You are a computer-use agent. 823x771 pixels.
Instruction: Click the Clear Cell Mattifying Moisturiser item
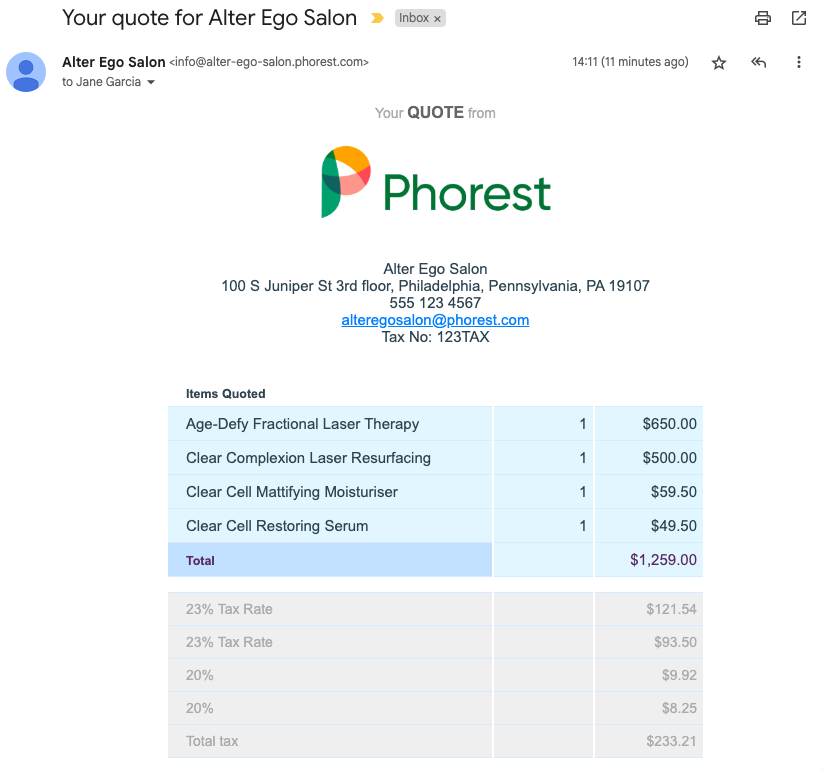[x=292, y=492]
